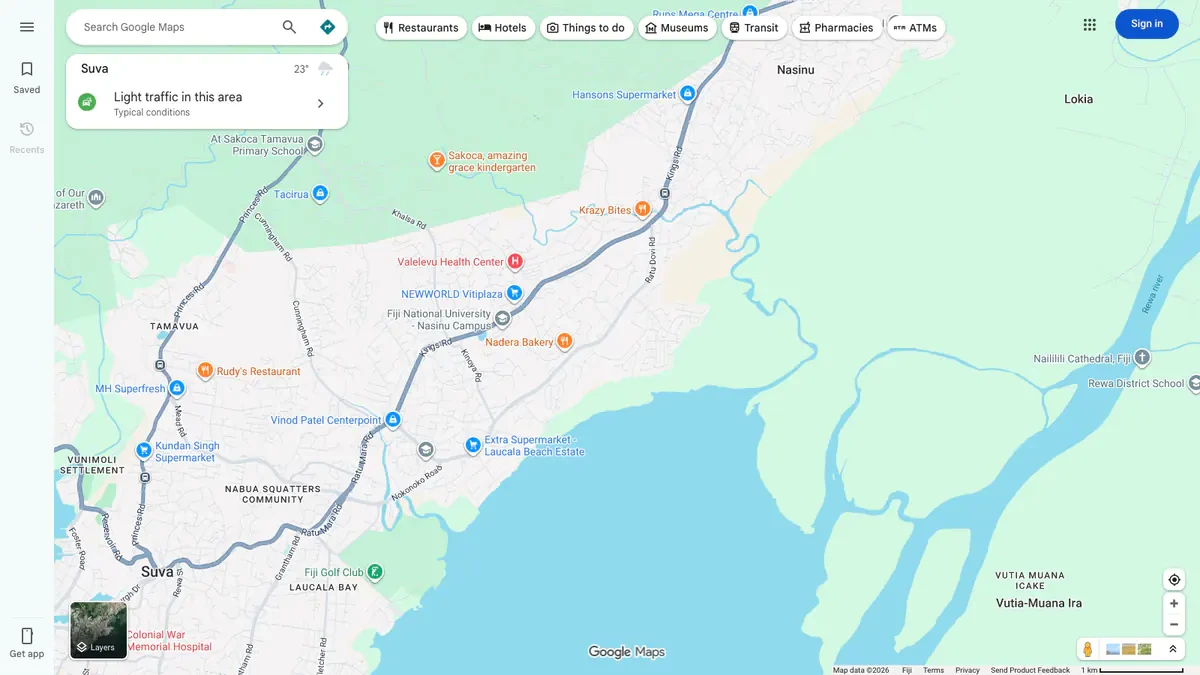Click the TAMAVUA area label

[174, 327]
